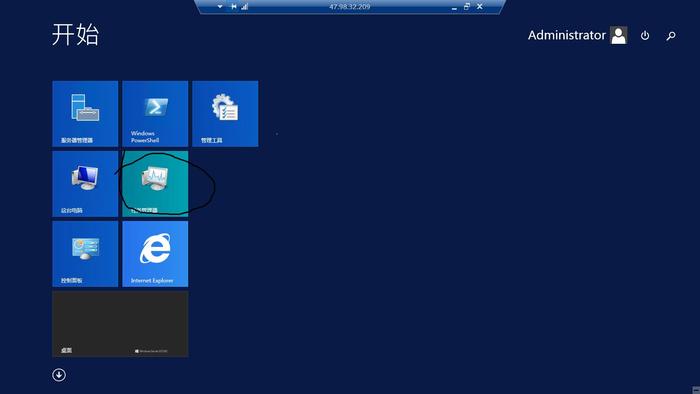Check connection signal quality icon
This screenshot has width=700, height=394.
coord(245,7)
